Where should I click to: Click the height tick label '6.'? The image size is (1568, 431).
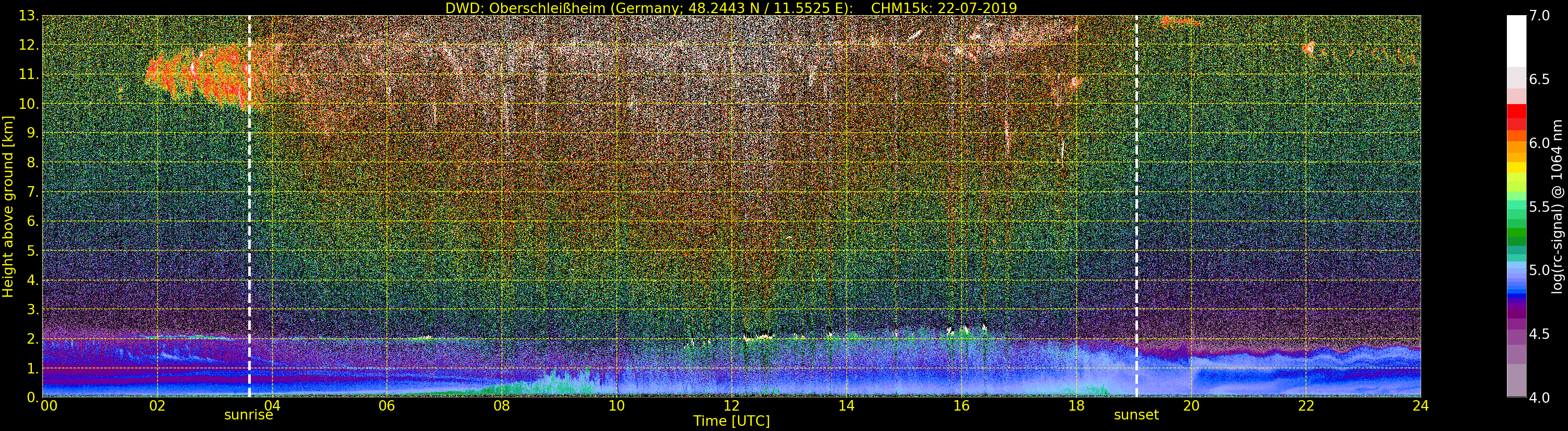[32, 221]
